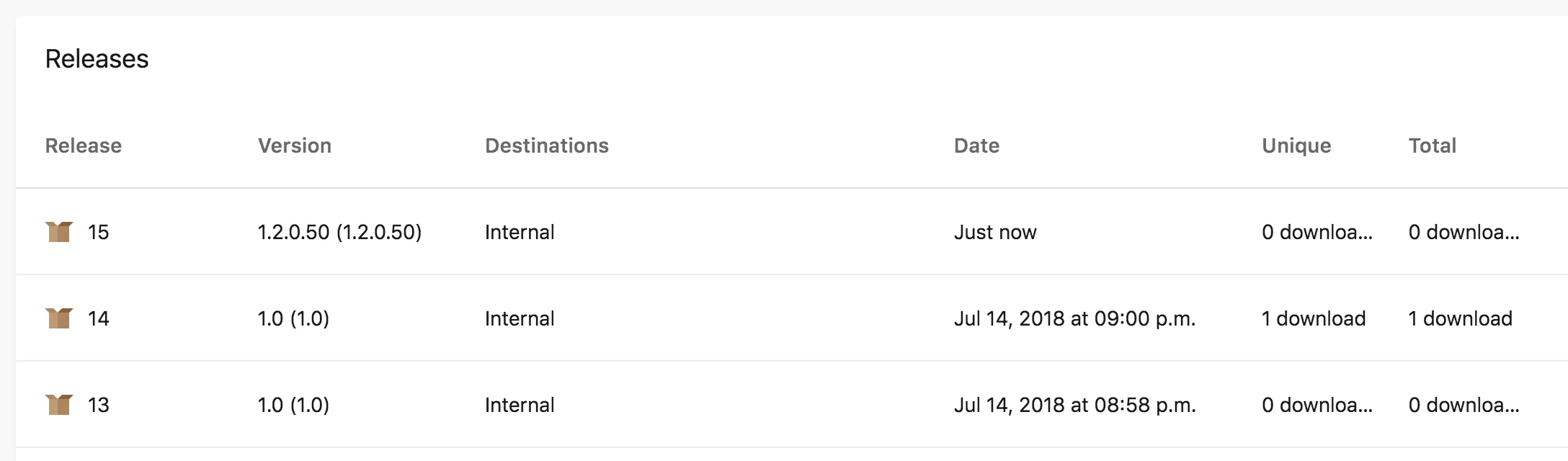
Task: Select version 1.2.0.50 (1.2.0.50) entry
Action: click(339, 232)
